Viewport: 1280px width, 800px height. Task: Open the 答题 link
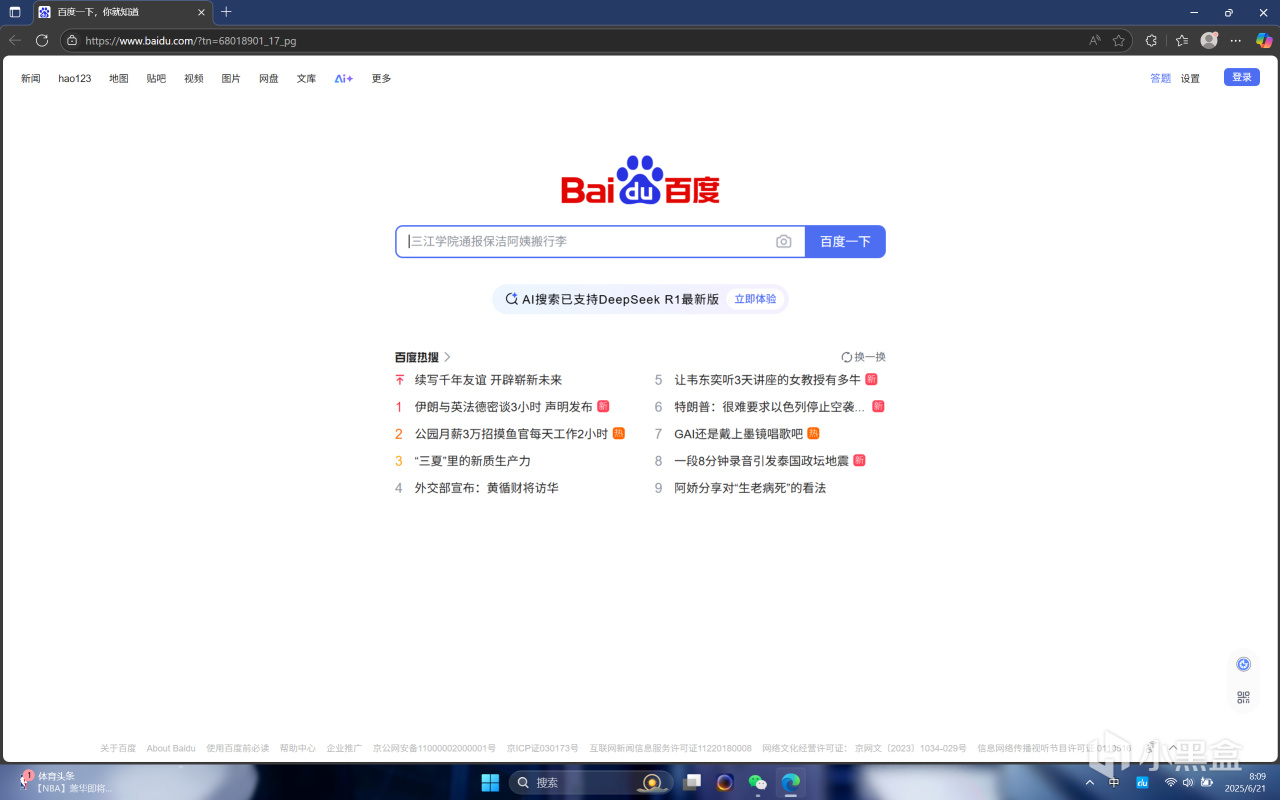coord(1160,78)
